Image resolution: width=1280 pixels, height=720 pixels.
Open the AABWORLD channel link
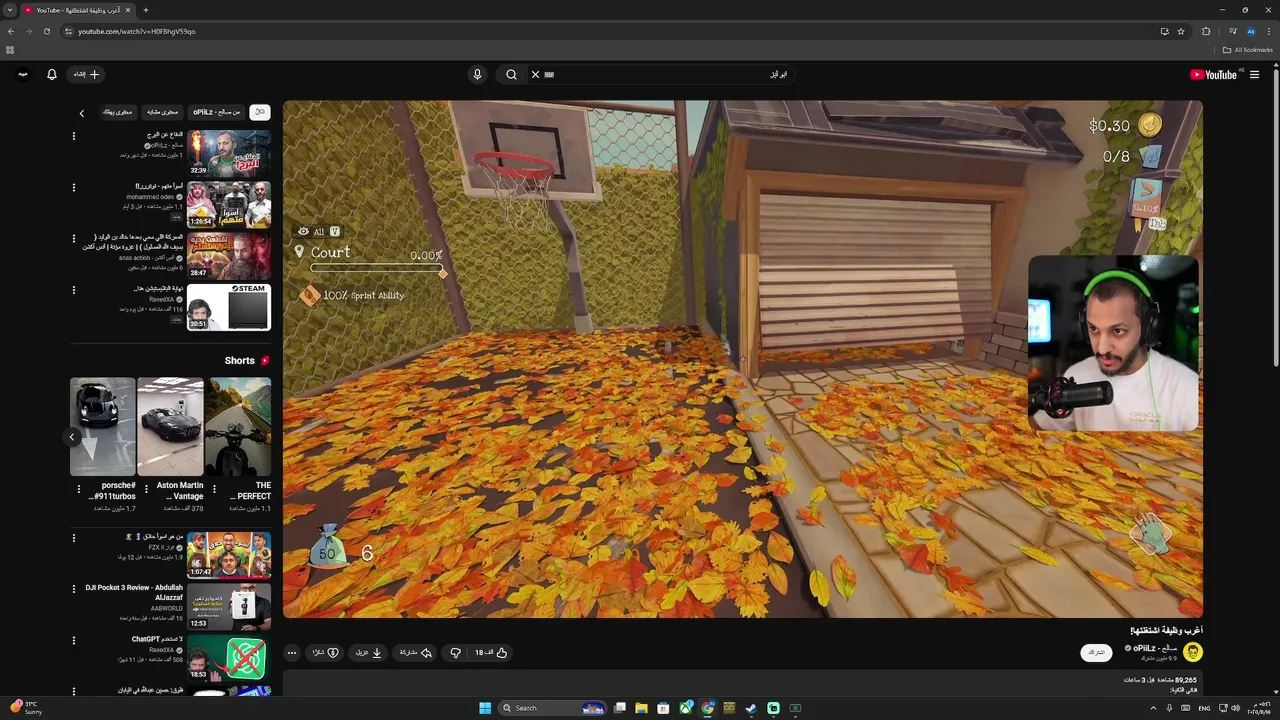pyautogui.click(x=167, y=608)
